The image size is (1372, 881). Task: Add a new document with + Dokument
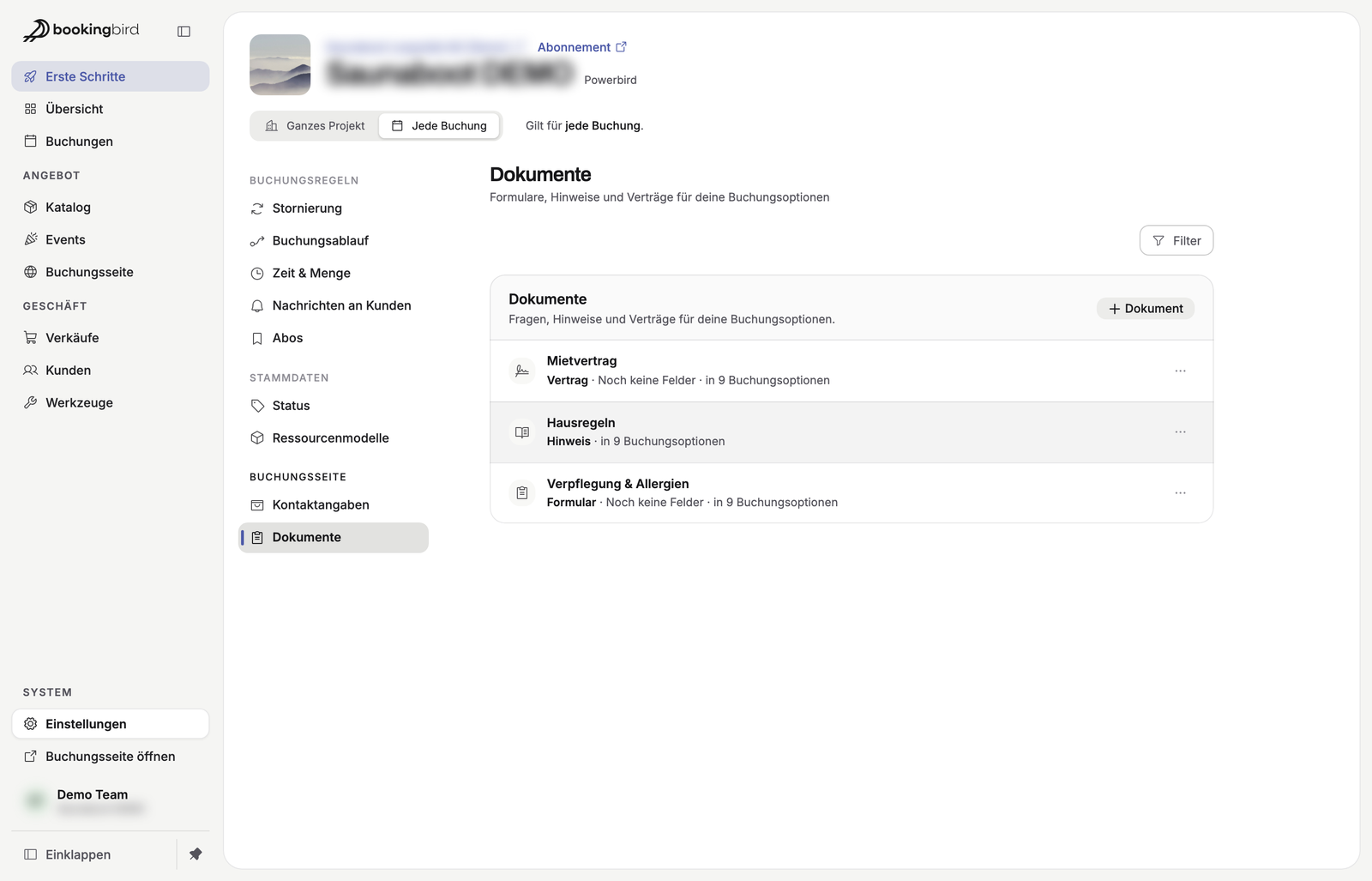[1146, 309]
